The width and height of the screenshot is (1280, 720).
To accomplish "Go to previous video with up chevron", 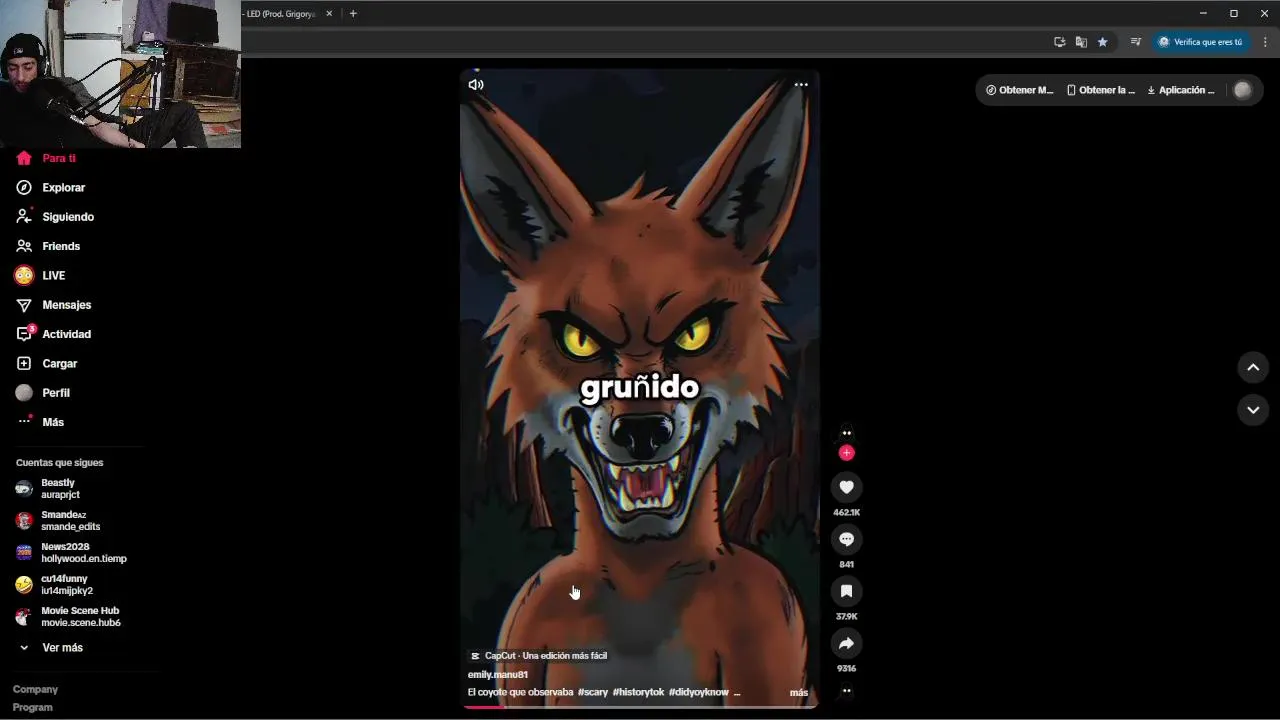I will [1253, 367].
